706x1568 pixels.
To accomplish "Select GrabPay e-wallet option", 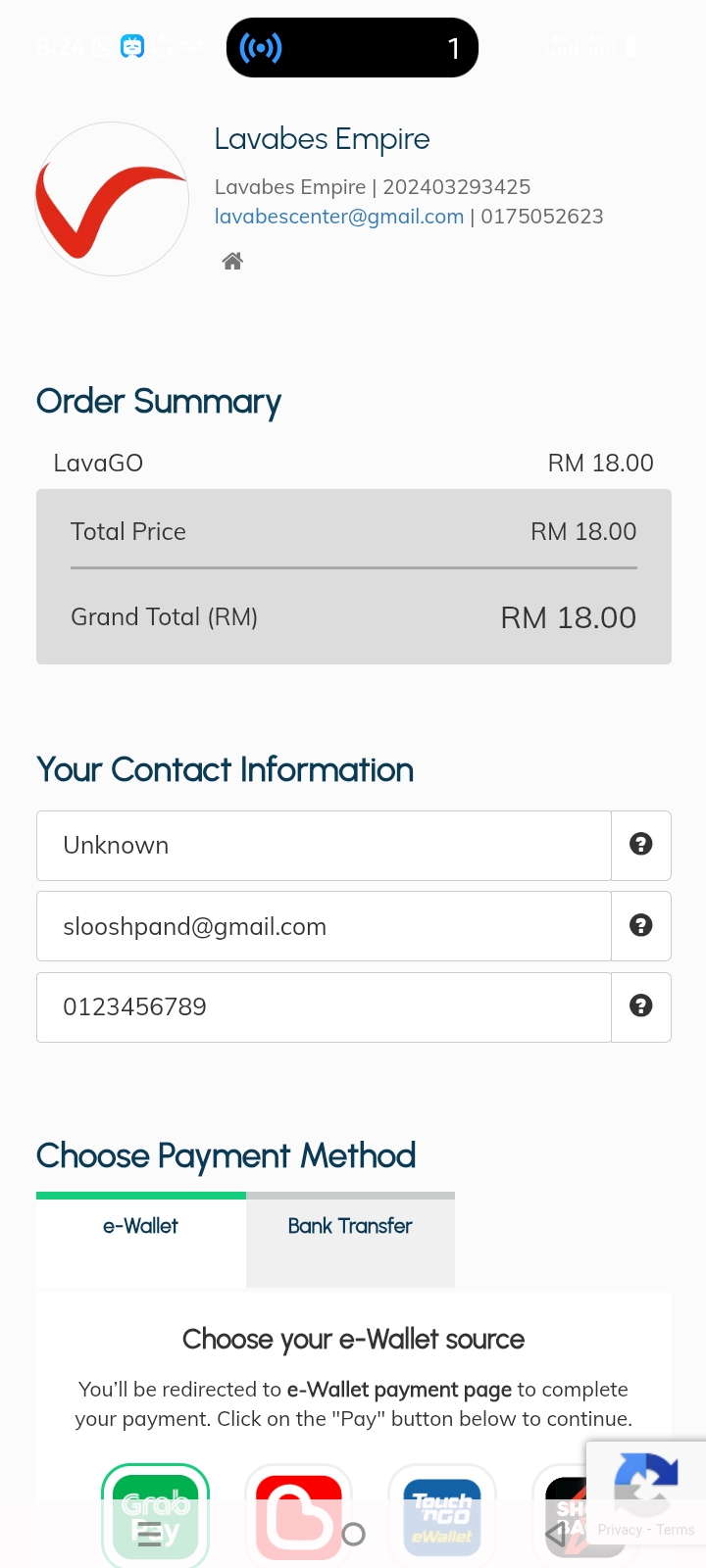I will click(x=156, y=1514).
